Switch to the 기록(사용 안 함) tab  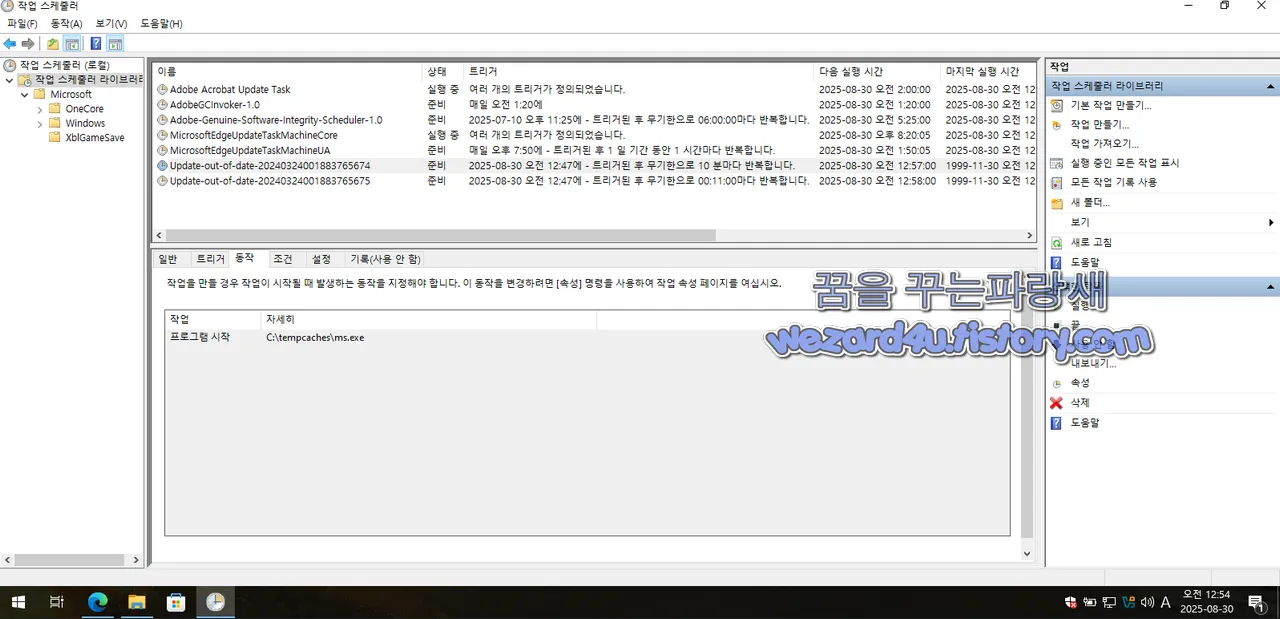click(385, 259)
